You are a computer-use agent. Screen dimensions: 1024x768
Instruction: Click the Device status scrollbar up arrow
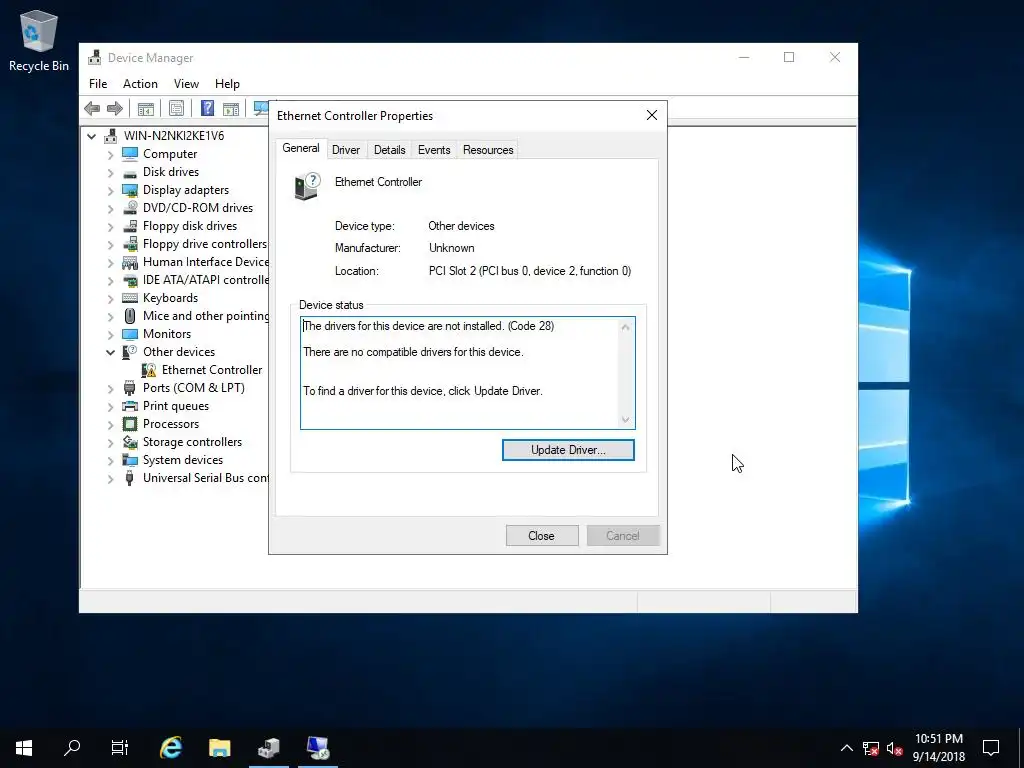[626, 327]
